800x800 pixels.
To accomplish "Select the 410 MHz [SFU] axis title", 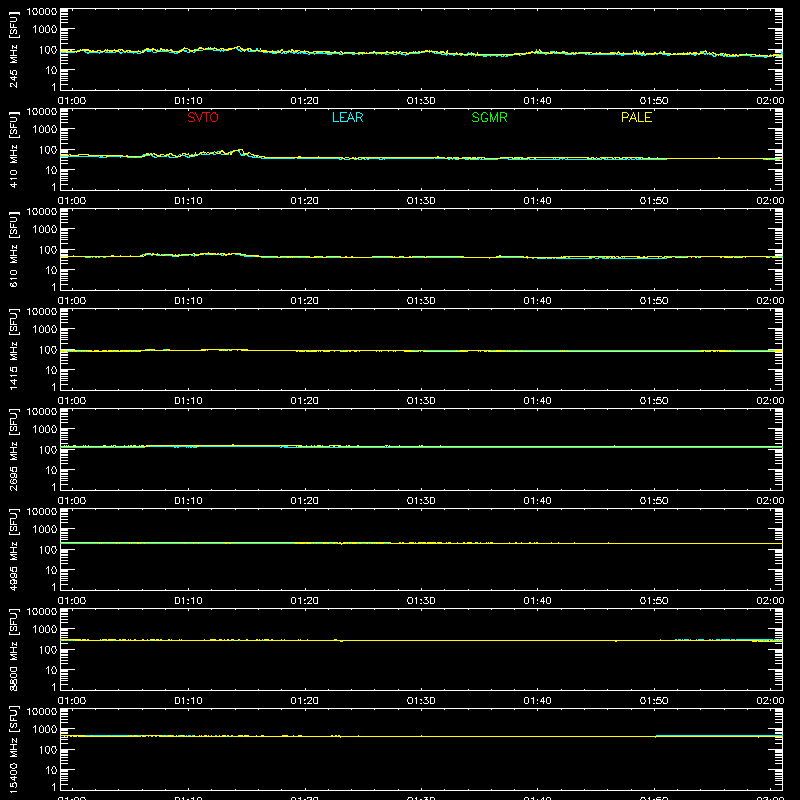I will [13, 149].
